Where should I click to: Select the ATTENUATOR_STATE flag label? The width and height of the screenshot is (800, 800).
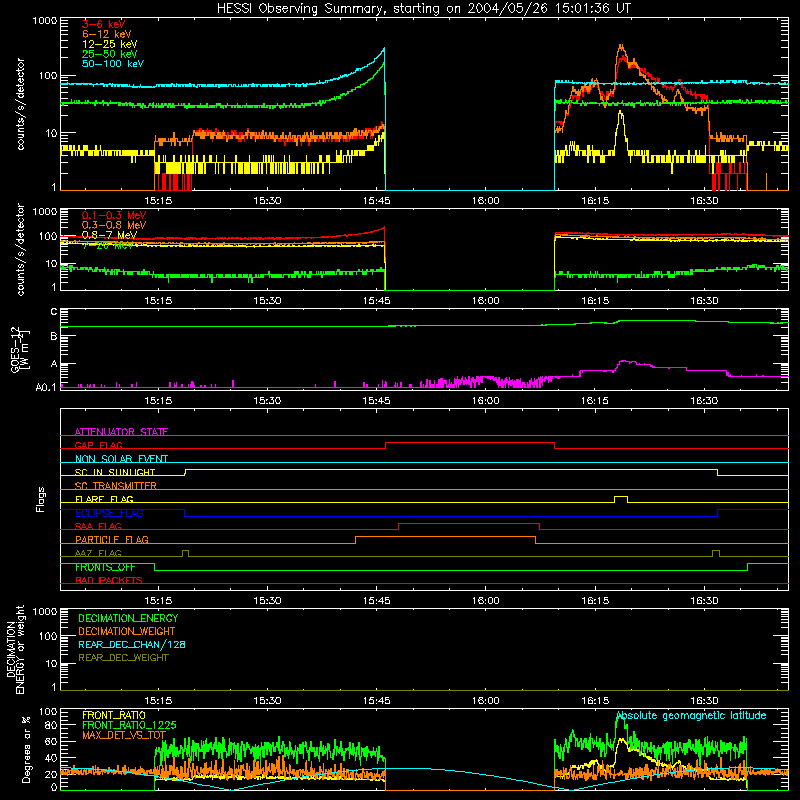[x=121, y=432]
